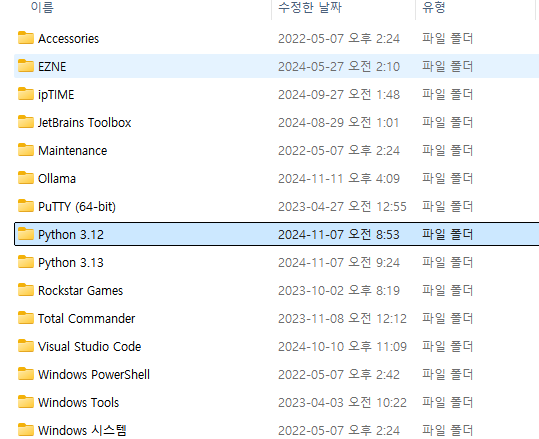The width and height of the screenshot is (539, 439).
Task: Select the Python 3.13 folder icon
Action: (x=26, y=262)
